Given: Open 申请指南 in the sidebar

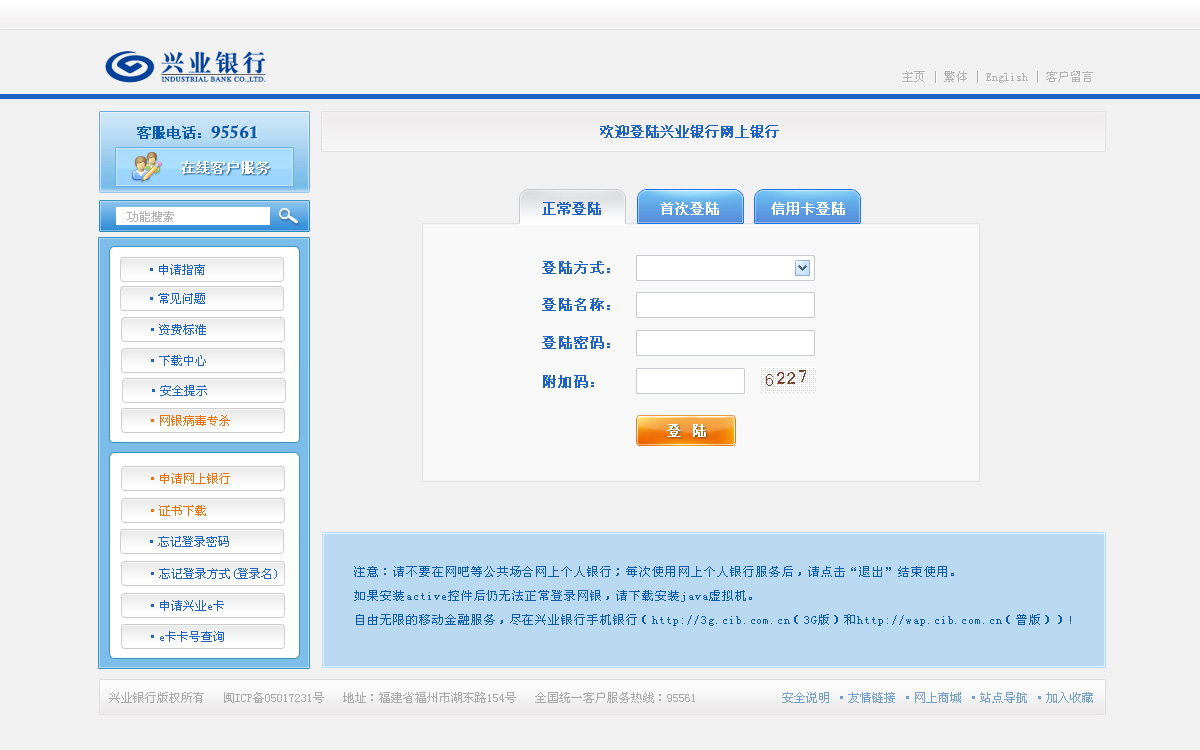Looking at the screenshot, I should click(202, 270).
